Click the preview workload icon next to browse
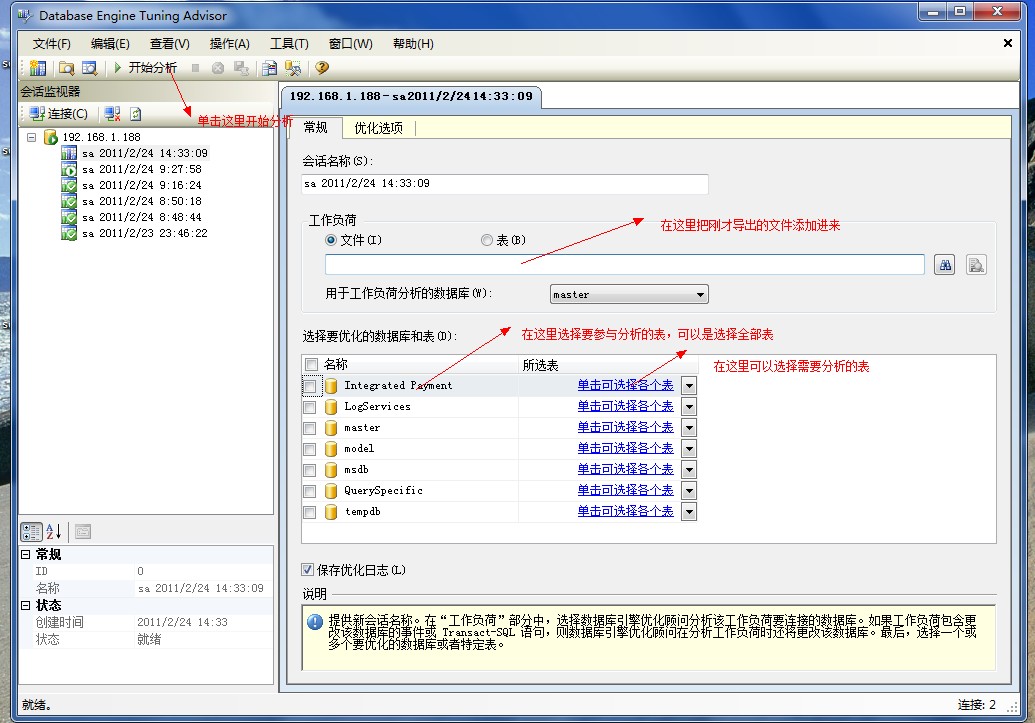Viewport: 1035px width, 723px height. 976,265
